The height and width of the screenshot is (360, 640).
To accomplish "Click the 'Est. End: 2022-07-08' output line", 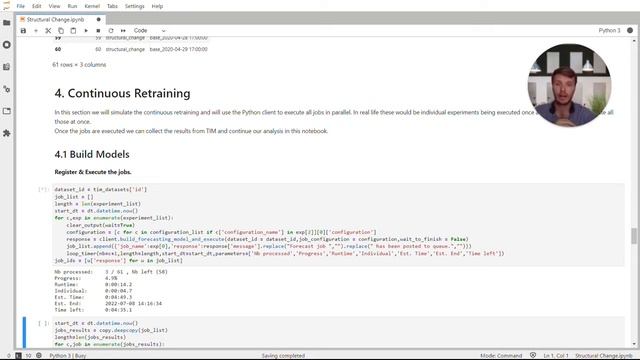I will click(x=108, y=304).
